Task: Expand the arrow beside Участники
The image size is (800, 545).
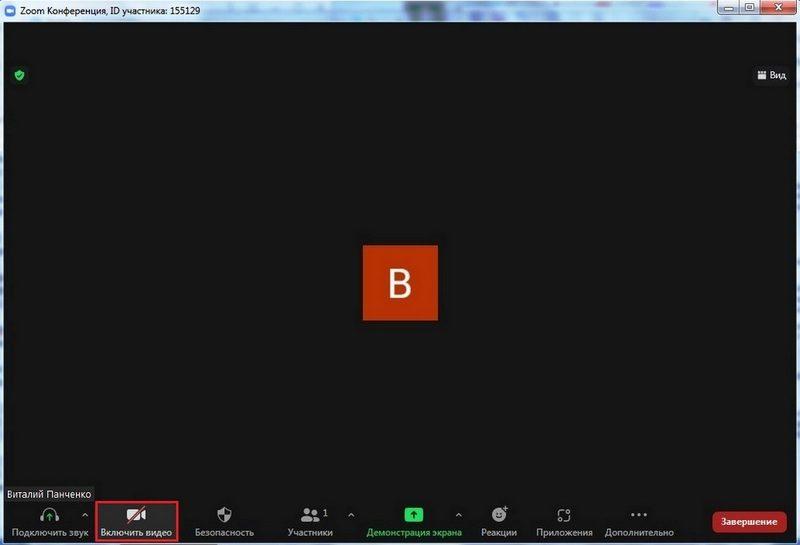Action: click(351, 515)
